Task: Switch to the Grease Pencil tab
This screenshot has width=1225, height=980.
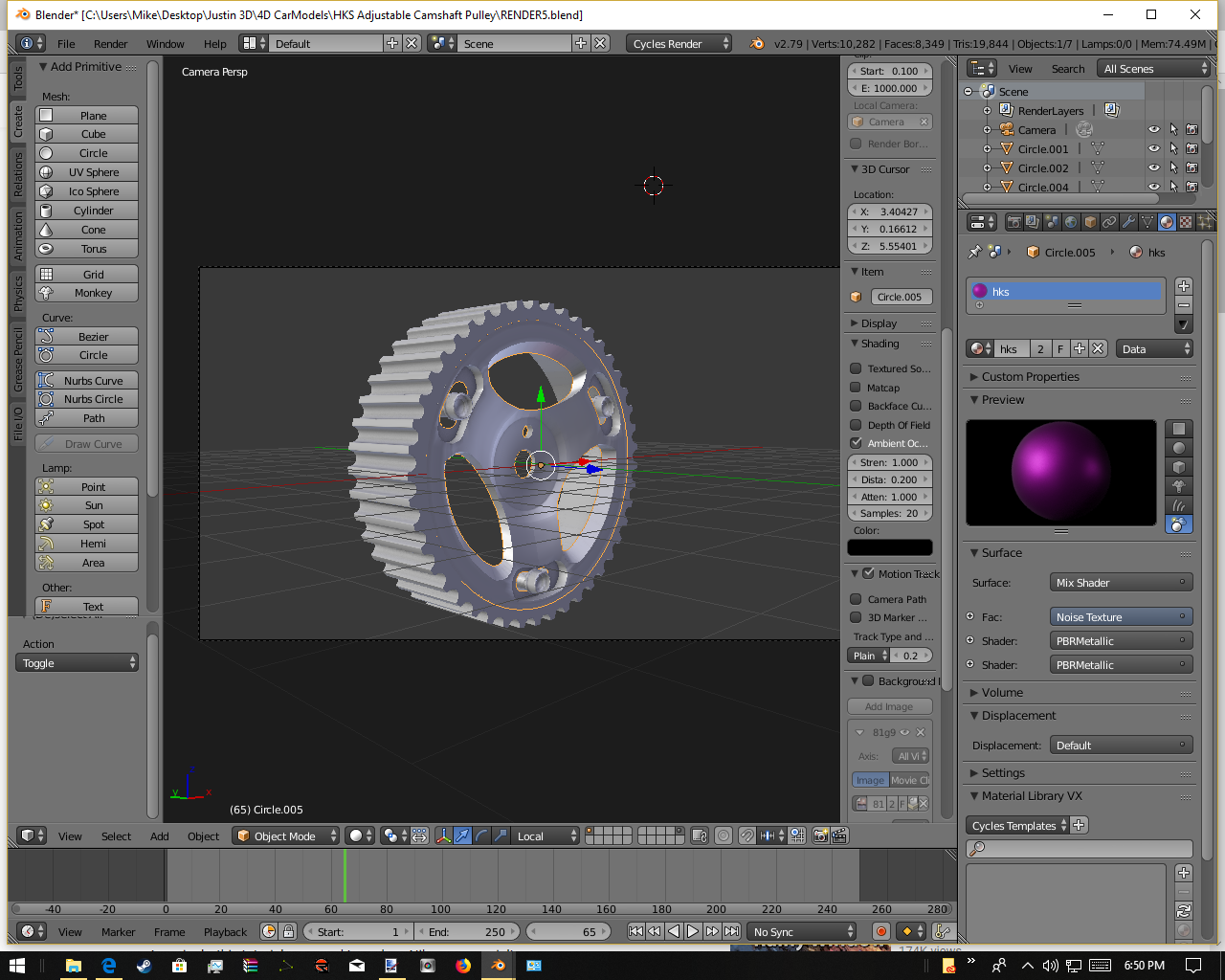Action: [17, 359]
